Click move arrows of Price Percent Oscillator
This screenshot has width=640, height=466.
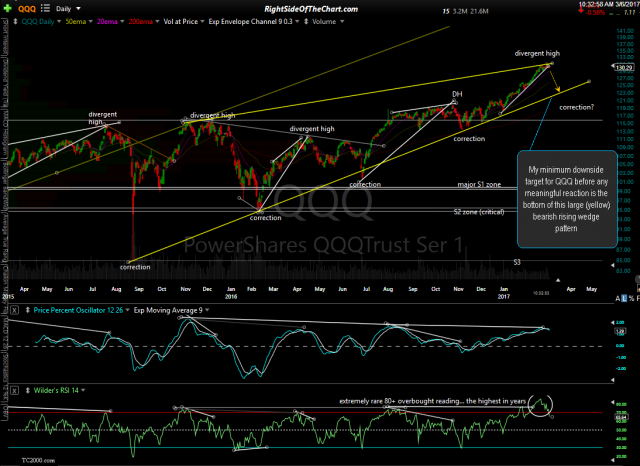[27, 311]
